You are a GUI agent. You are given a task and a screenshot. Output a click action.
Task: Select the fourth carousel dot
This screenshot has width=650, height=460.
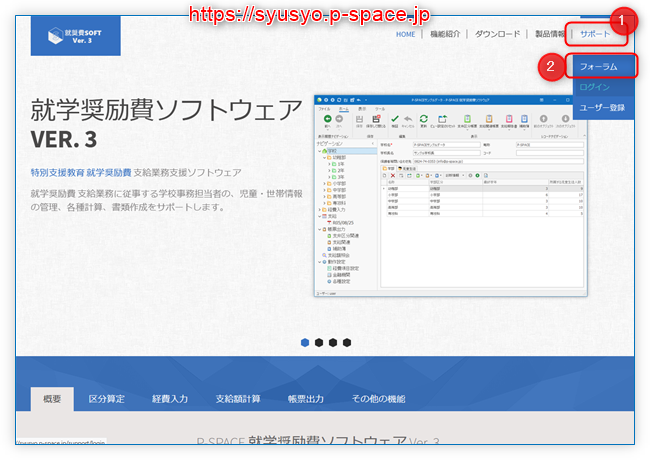tap(347, 343)
